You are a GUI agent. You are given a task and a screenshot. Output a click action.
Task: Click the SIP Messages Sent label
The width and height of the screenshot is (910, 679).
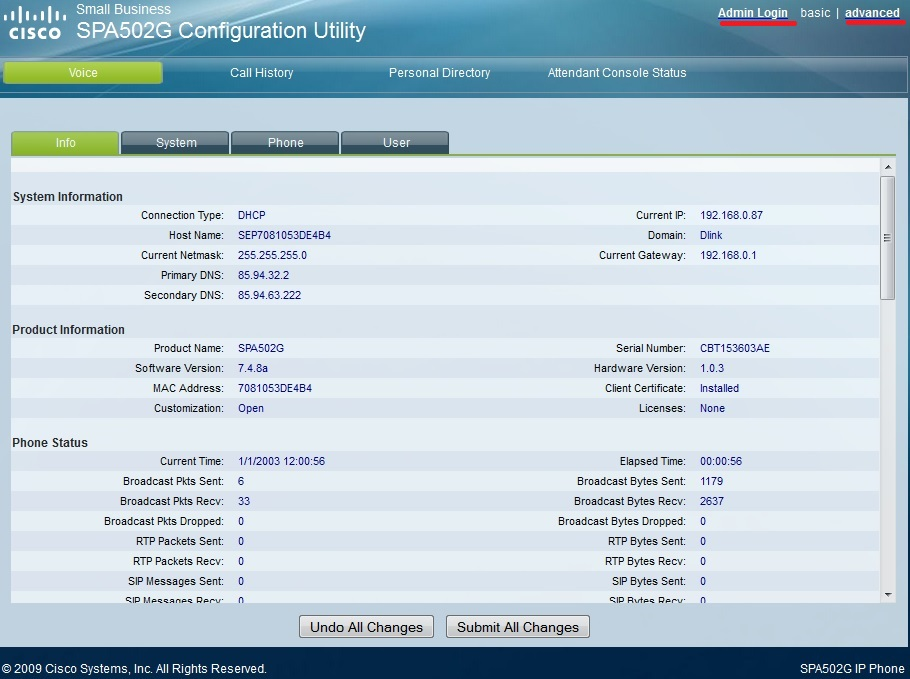pyautogui.click(x=176, y=582)
